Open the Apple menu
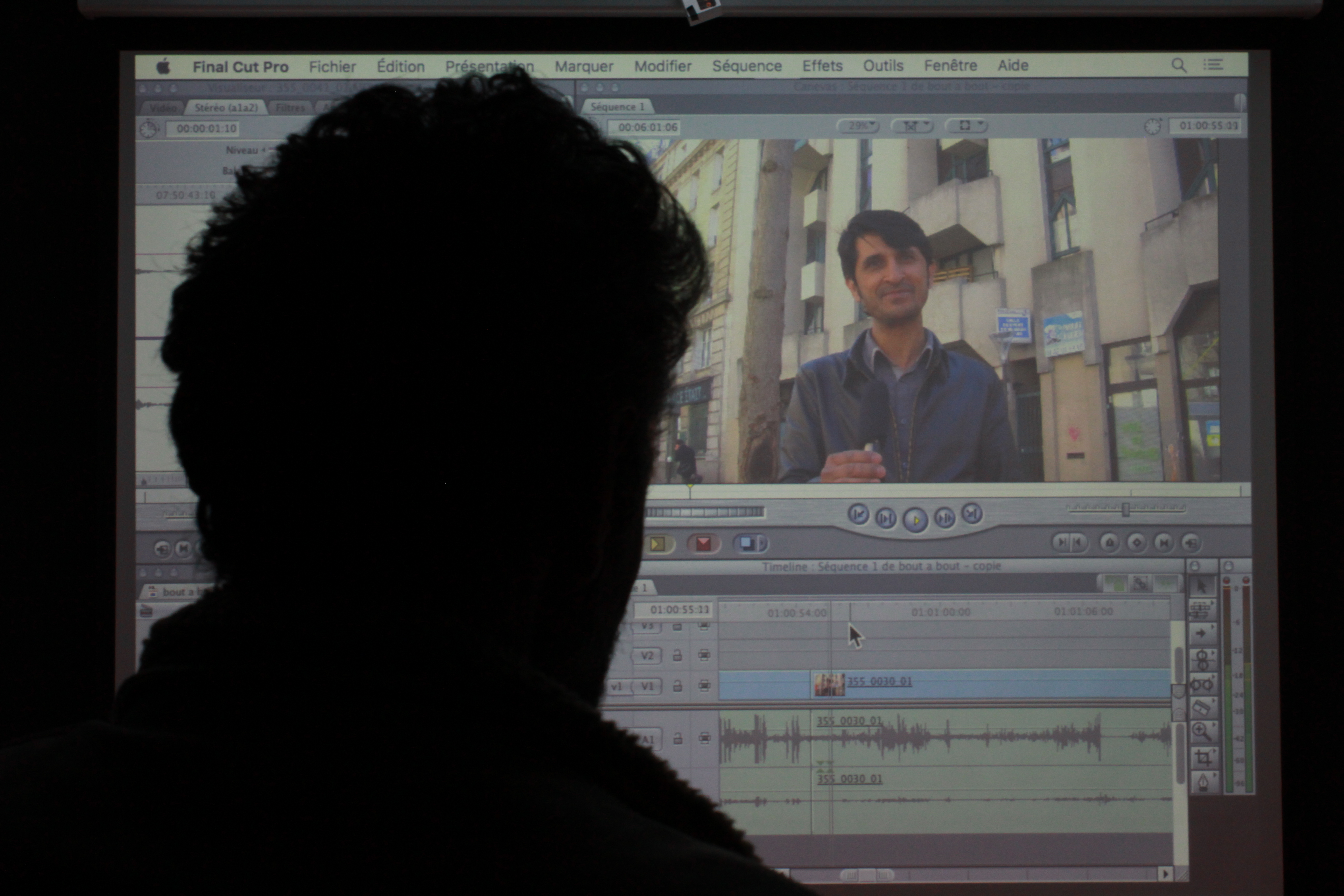 pos(163,66)
